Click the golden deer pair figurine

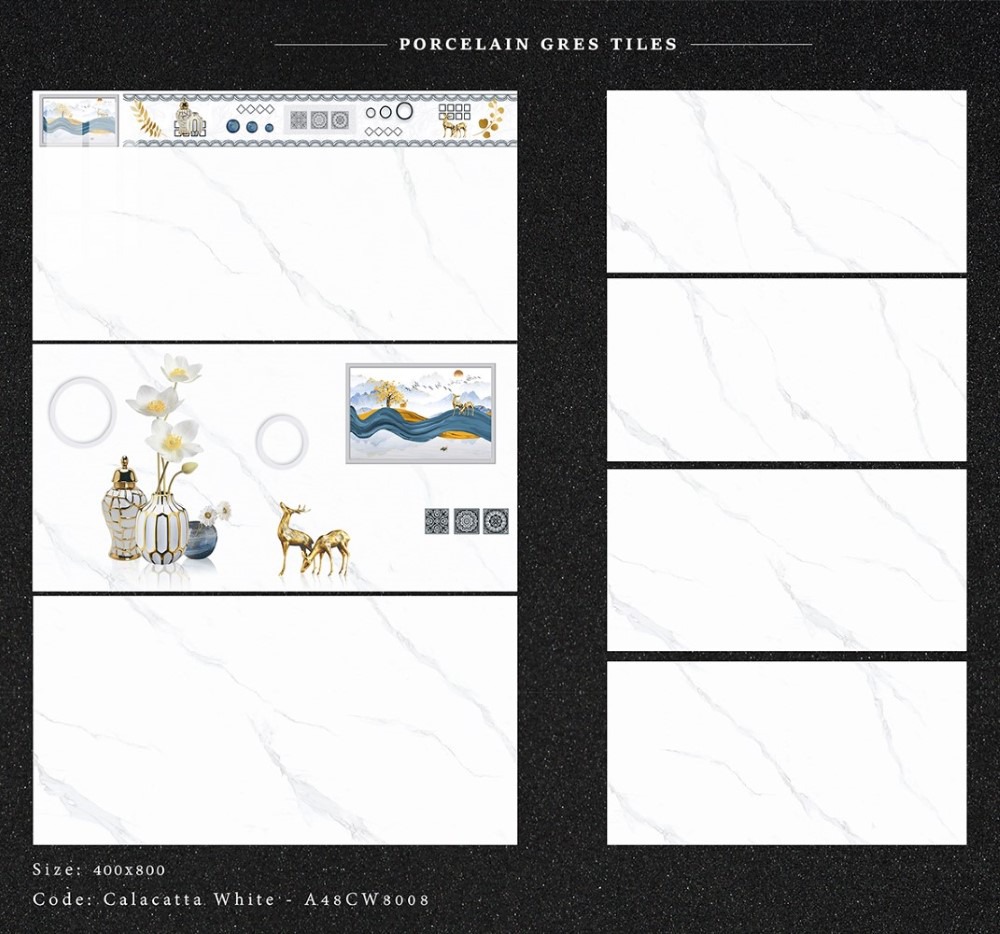313,541
